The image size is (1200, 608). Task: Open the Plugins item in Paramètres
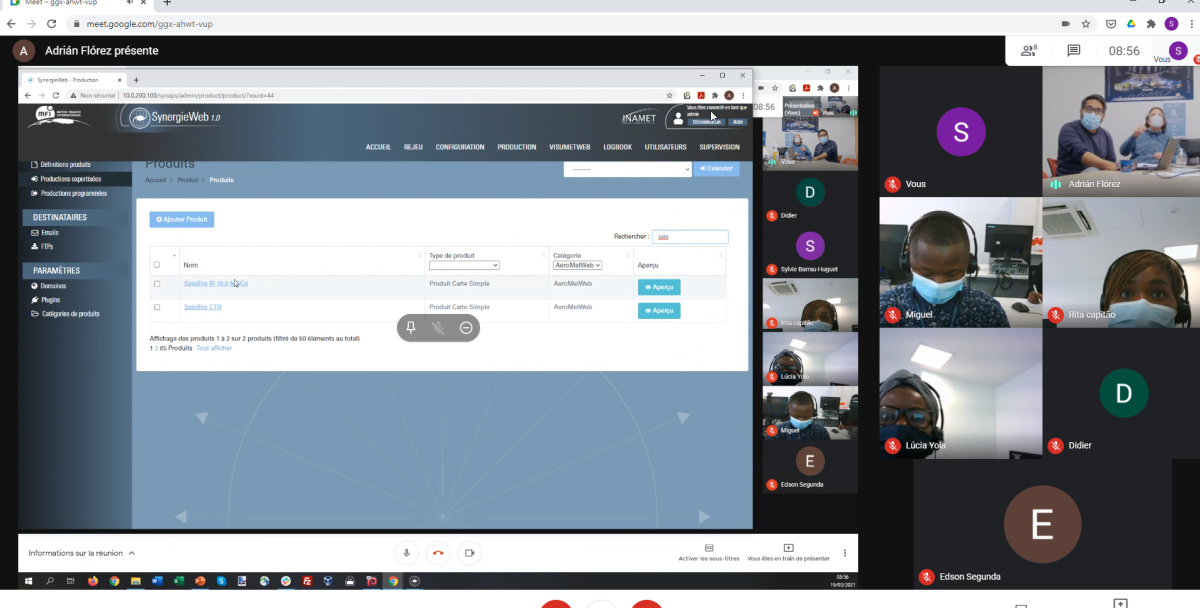tap(46, 299)
